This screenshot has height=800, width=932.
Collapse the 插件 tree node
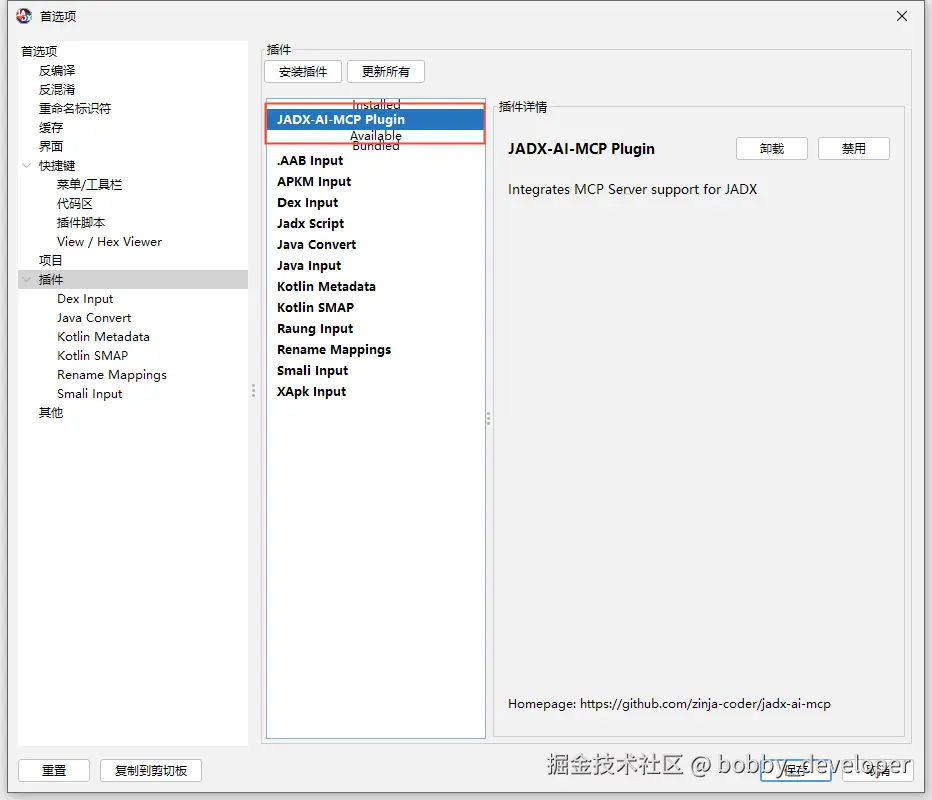pyautogui.click(x=26, y=279)
